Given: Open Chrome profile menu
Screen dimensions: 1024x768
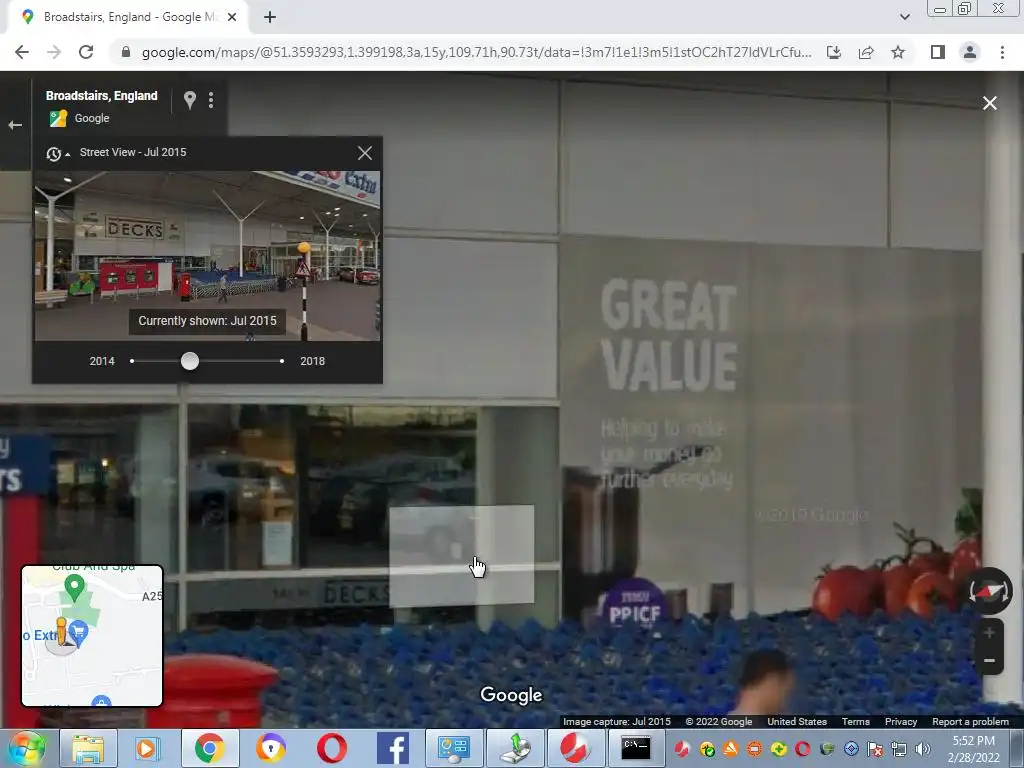Looking at the screenshot, I should pyautogui.click(x=970, y=52).
